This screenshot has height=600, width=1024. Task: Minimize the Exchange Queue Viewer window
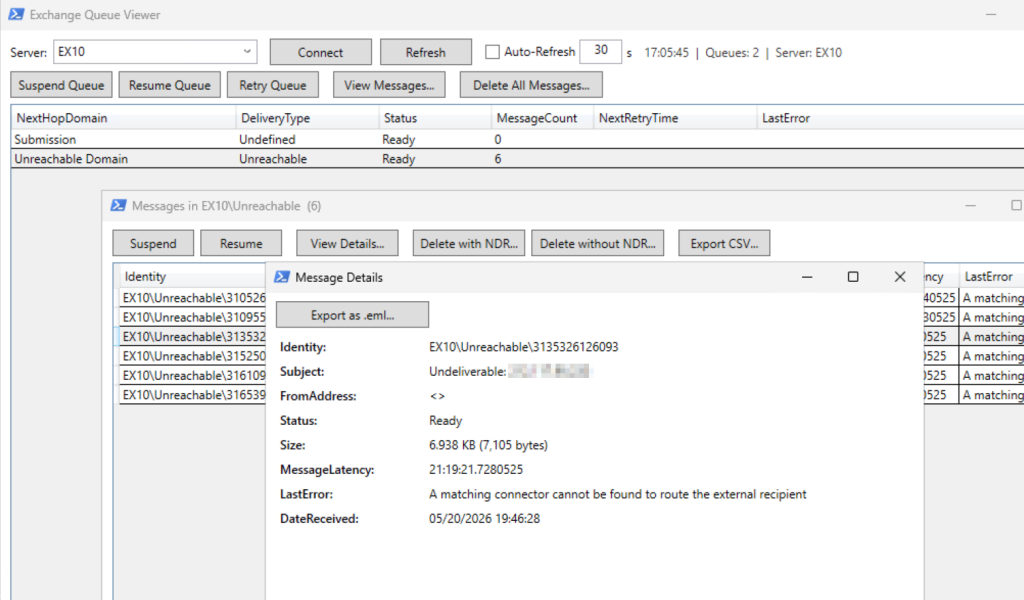click(x=991, y=14)
